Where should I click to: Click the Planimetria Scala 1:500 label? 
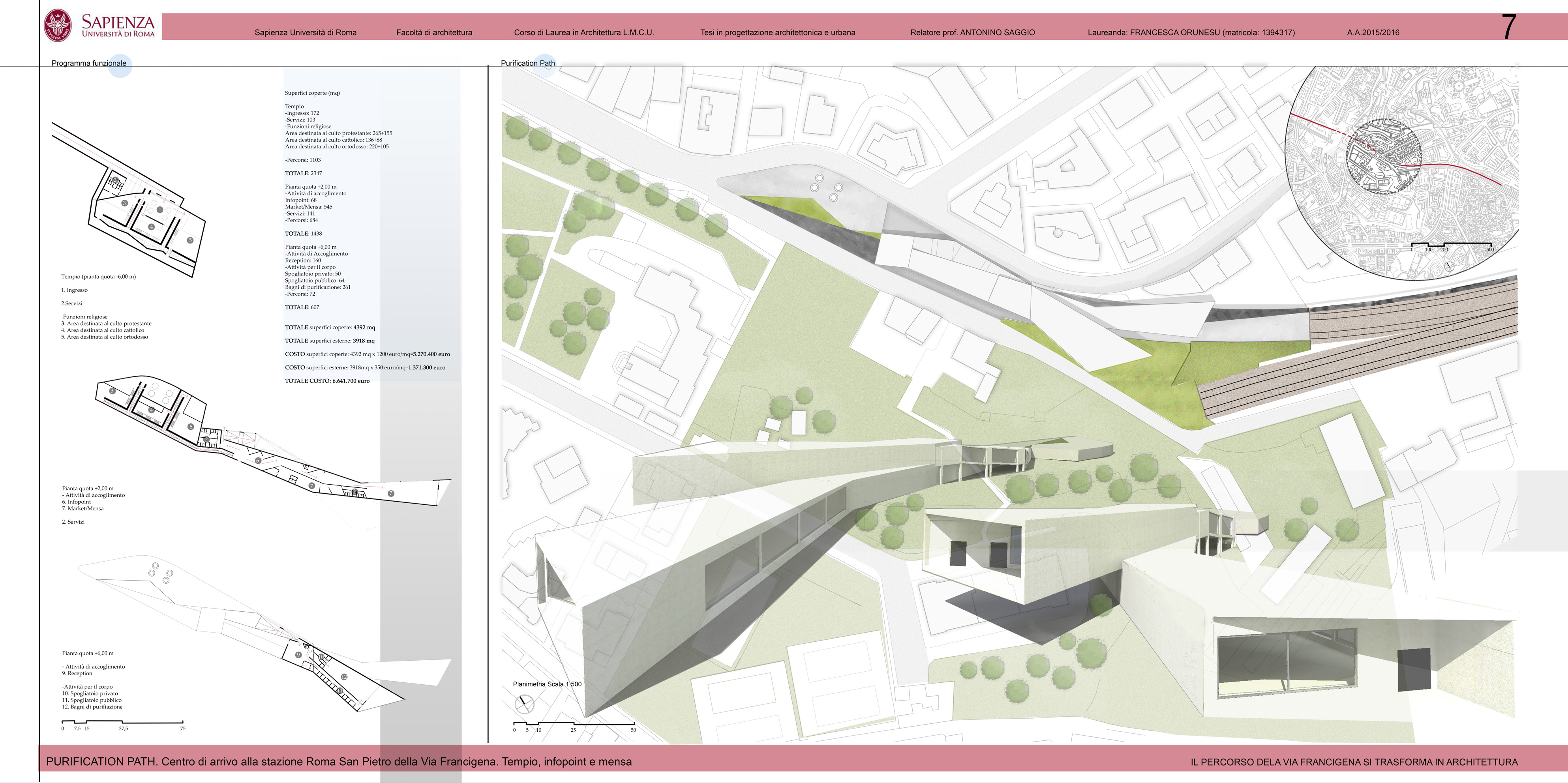[x=547, y=684]
